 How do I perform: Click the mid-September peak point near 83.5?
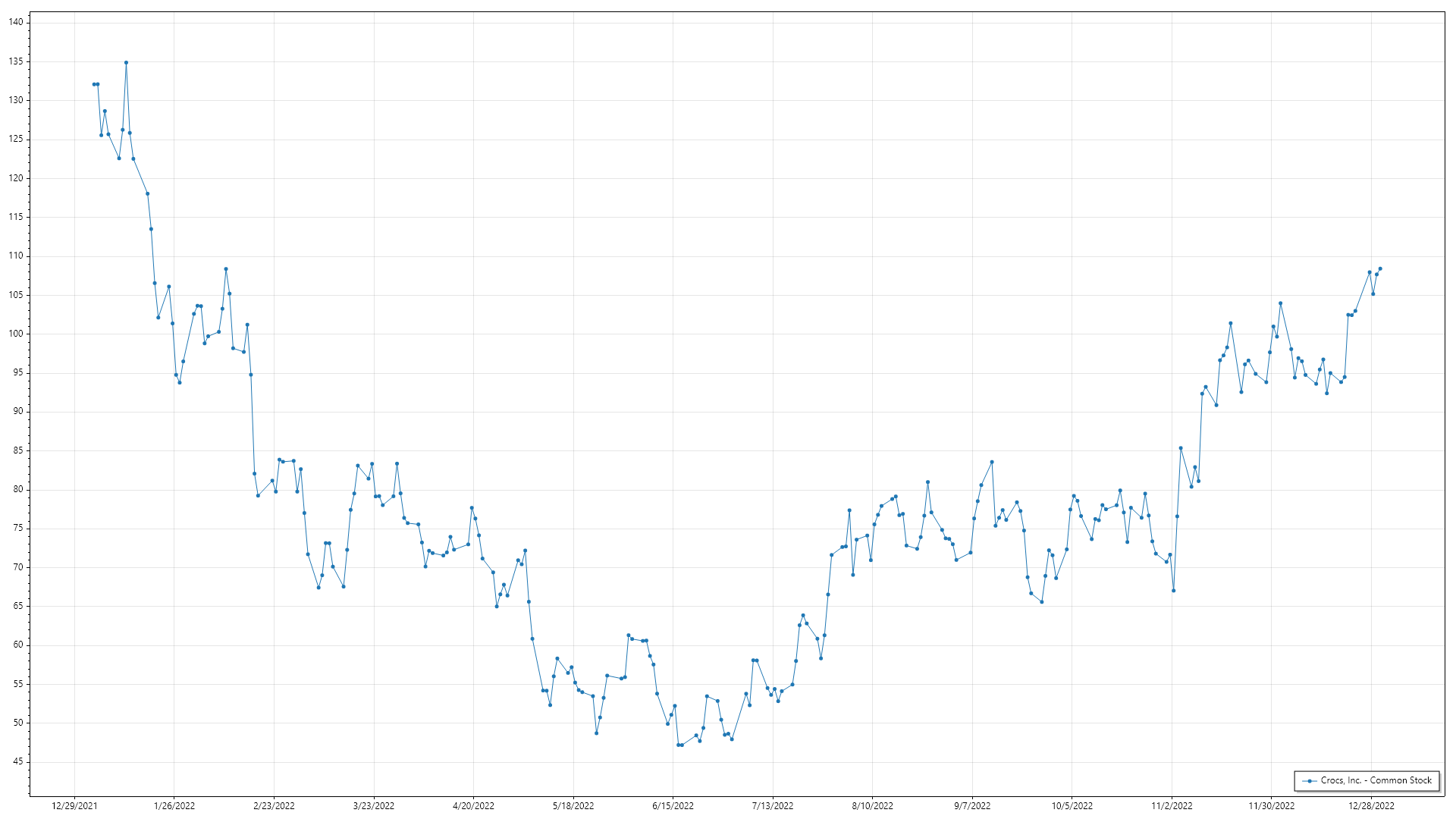[x=992, y=462]
